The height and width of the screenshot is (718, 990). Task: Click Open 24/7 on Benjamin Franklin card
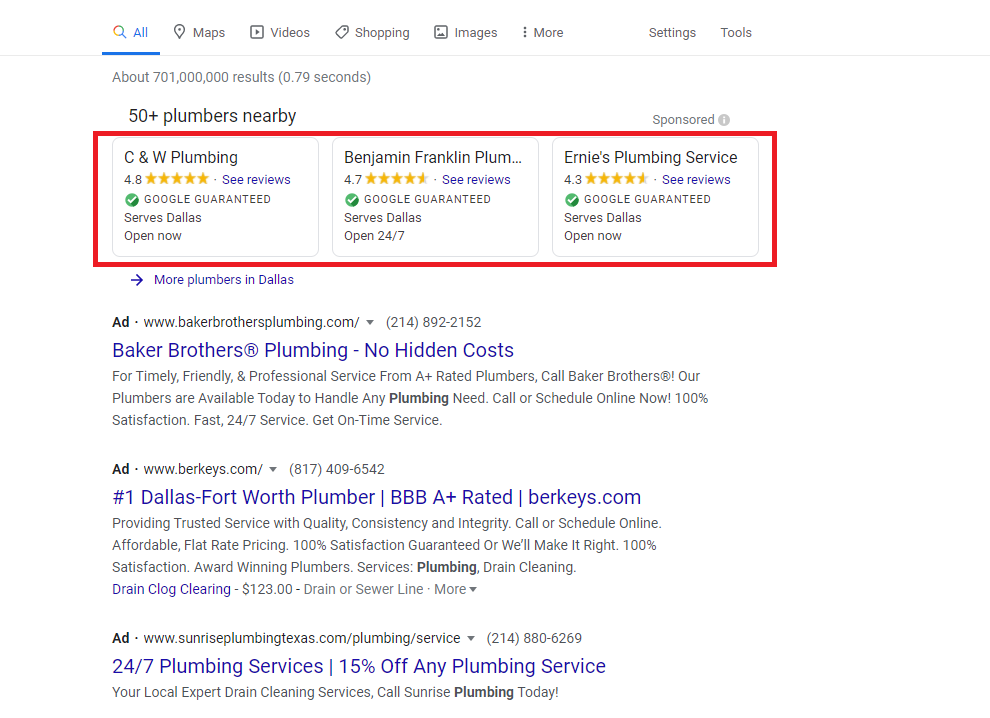(x=374, y=236)
